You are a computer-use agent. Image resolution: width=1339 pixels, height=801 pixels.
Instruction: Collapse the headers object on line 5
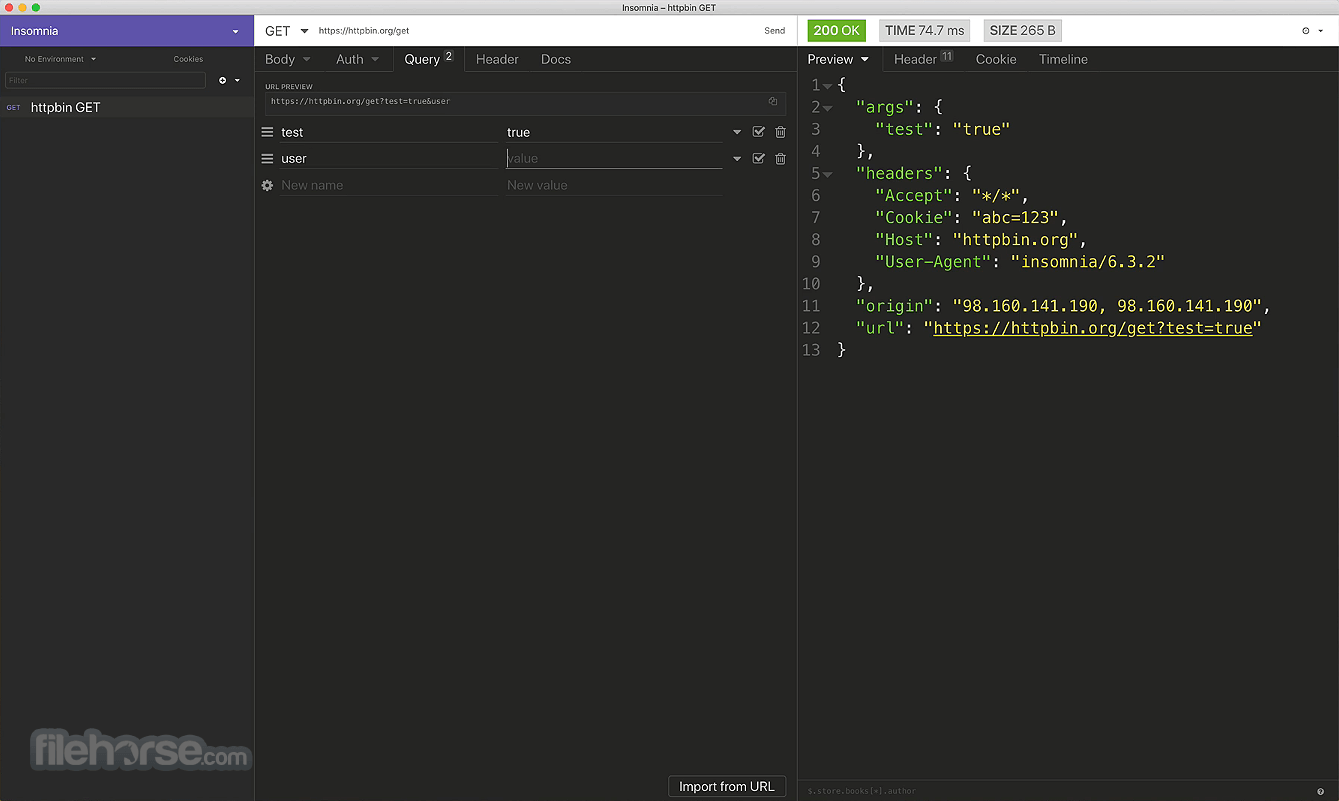tap(828, 174)
